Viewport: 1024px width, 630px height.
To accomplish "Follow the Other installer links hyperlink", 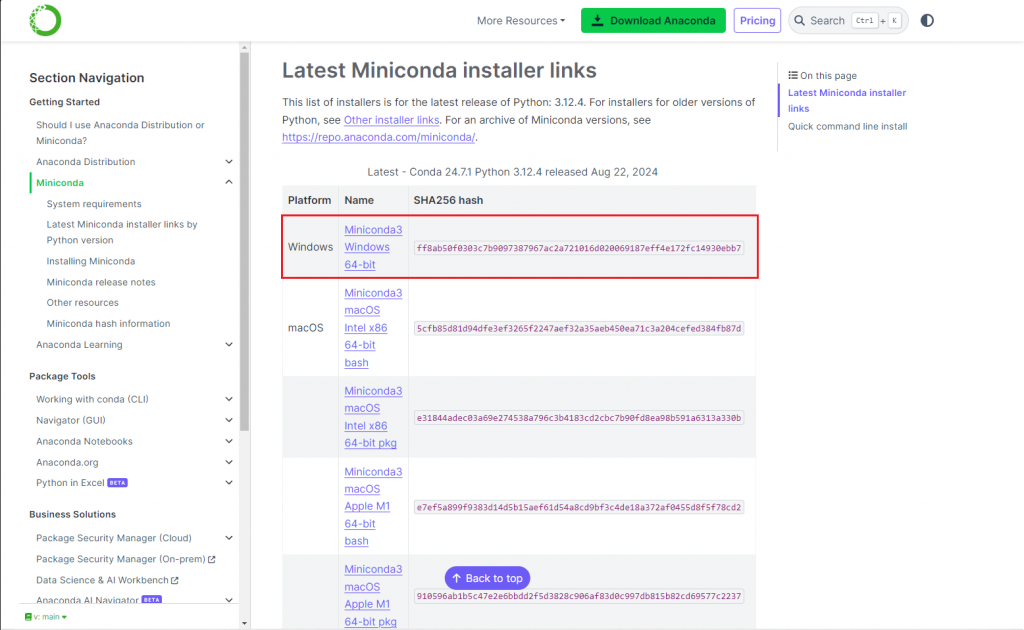I will point(391,120).
